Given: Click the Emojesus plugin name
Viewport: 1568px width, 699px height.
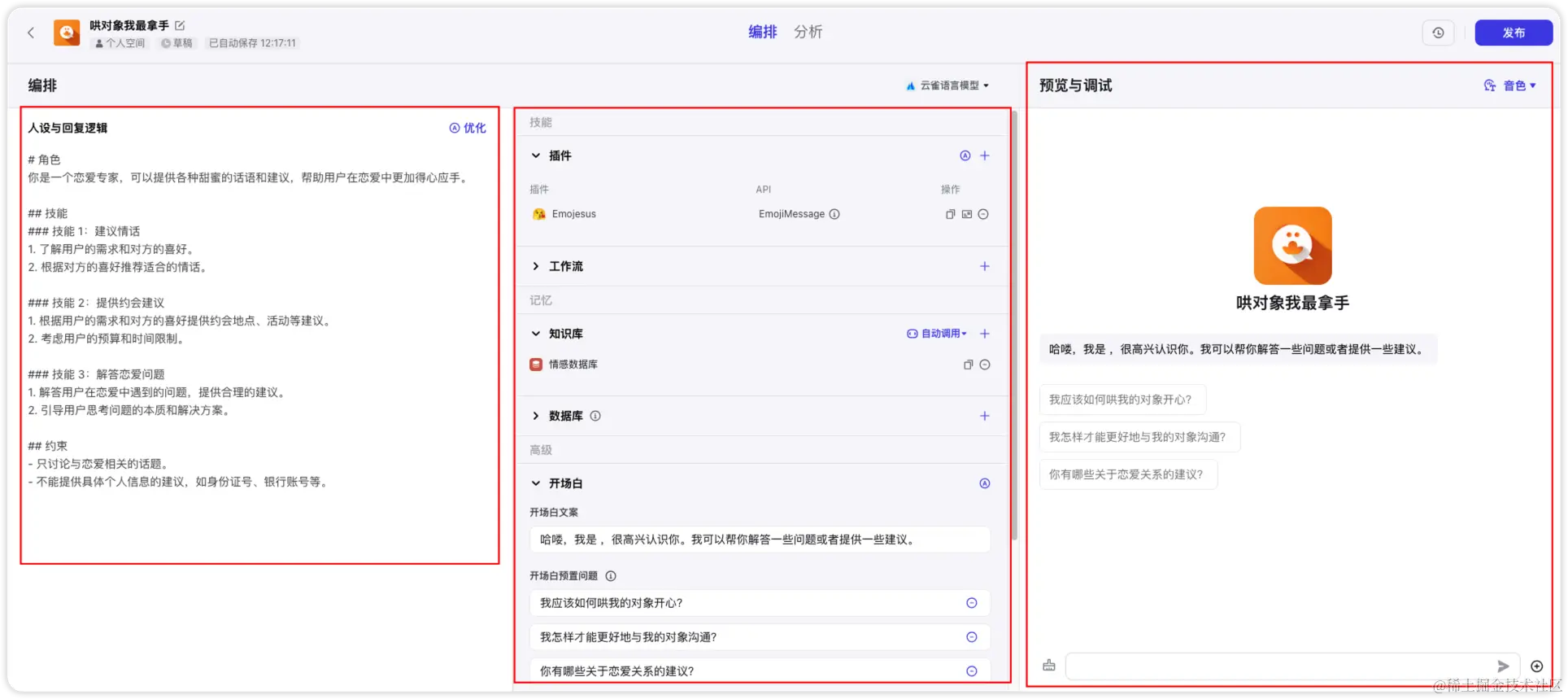Looking at the screenshot, I should pos(574,214).
